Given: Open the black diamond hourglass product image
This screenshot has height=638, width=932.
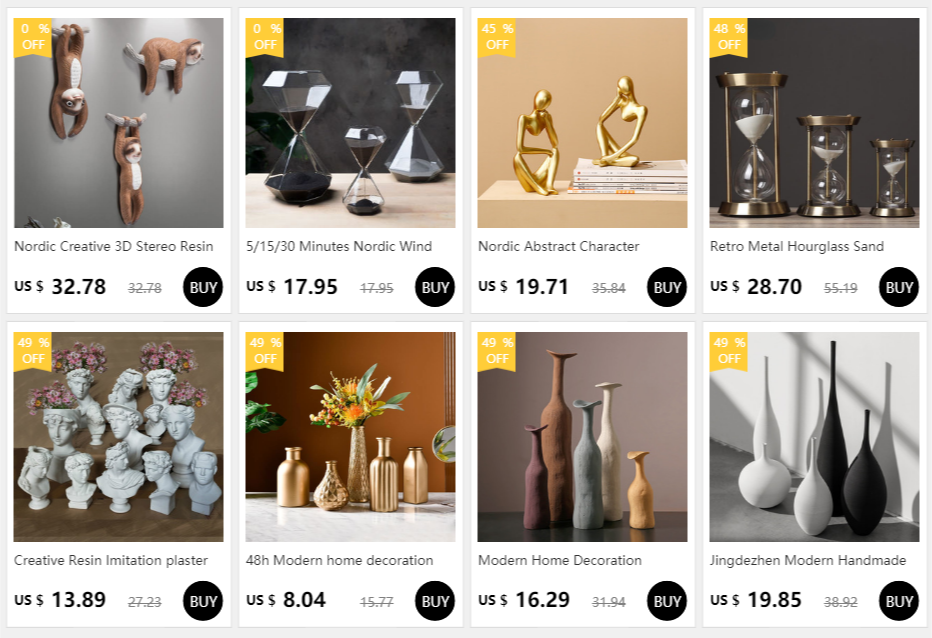Looking at the screenshot, I should click(x=351, y=123).
